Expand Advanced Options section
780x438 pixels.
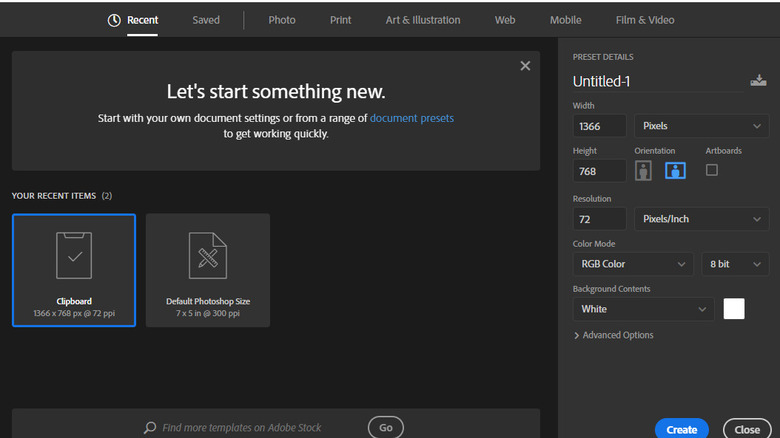point(613,335)
